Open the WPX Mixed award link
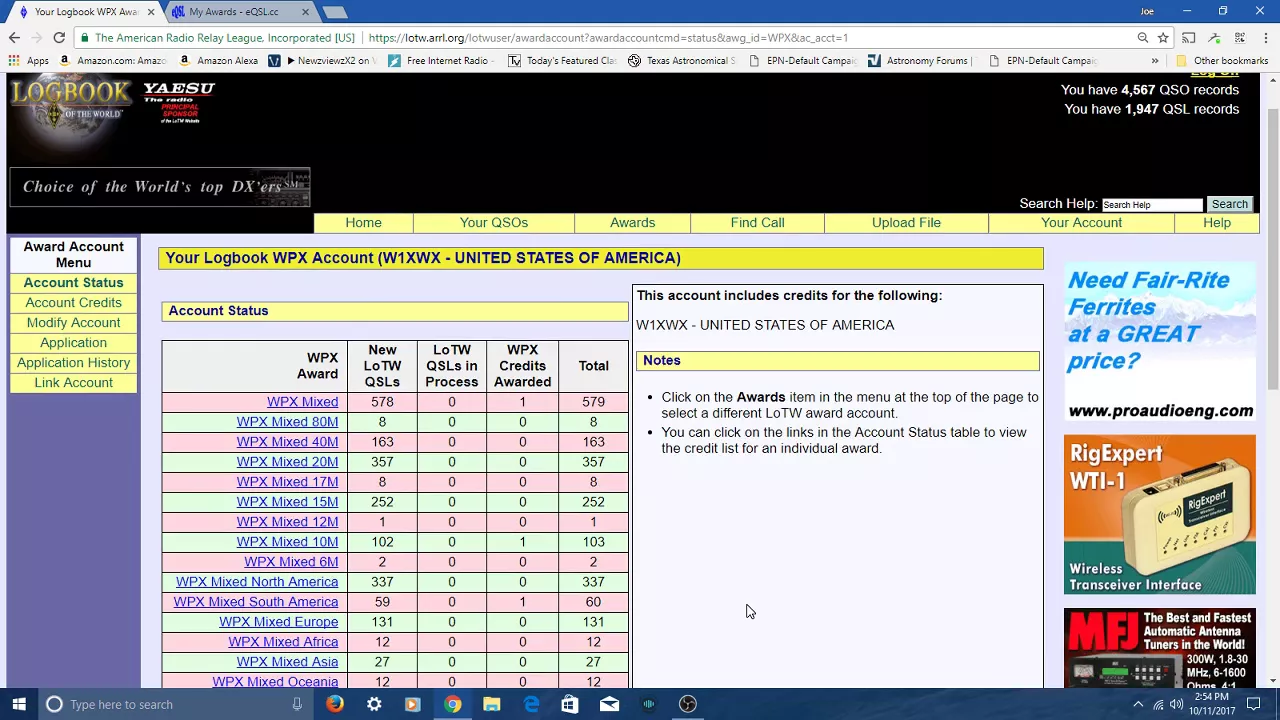This screenshot has width=1280, height=720. (302, 402)
